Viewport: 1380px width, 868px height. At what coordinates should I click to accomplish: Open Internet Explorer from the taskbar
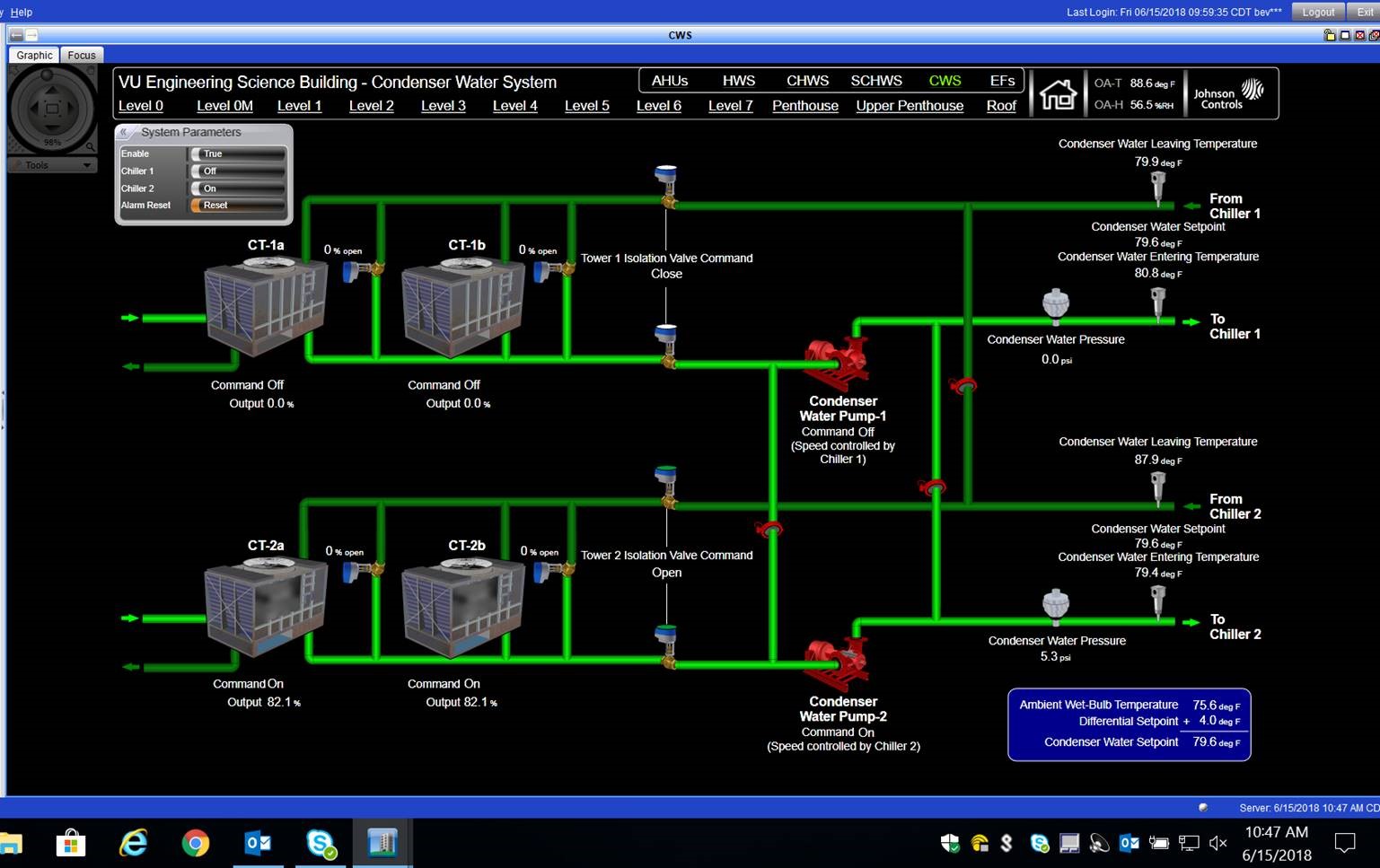134,843
